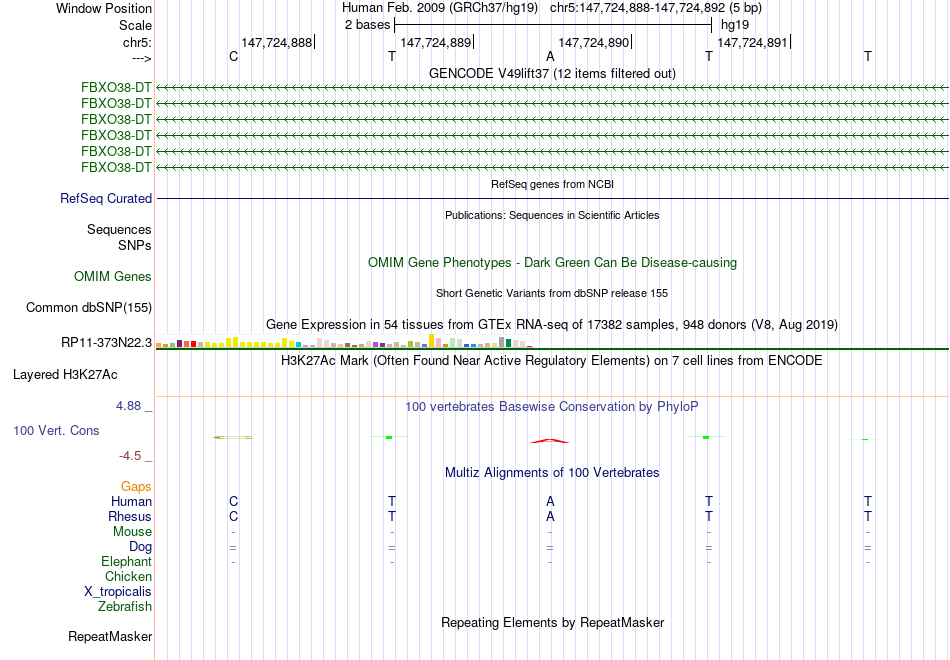Click base C in the sequence ruler

233,56
